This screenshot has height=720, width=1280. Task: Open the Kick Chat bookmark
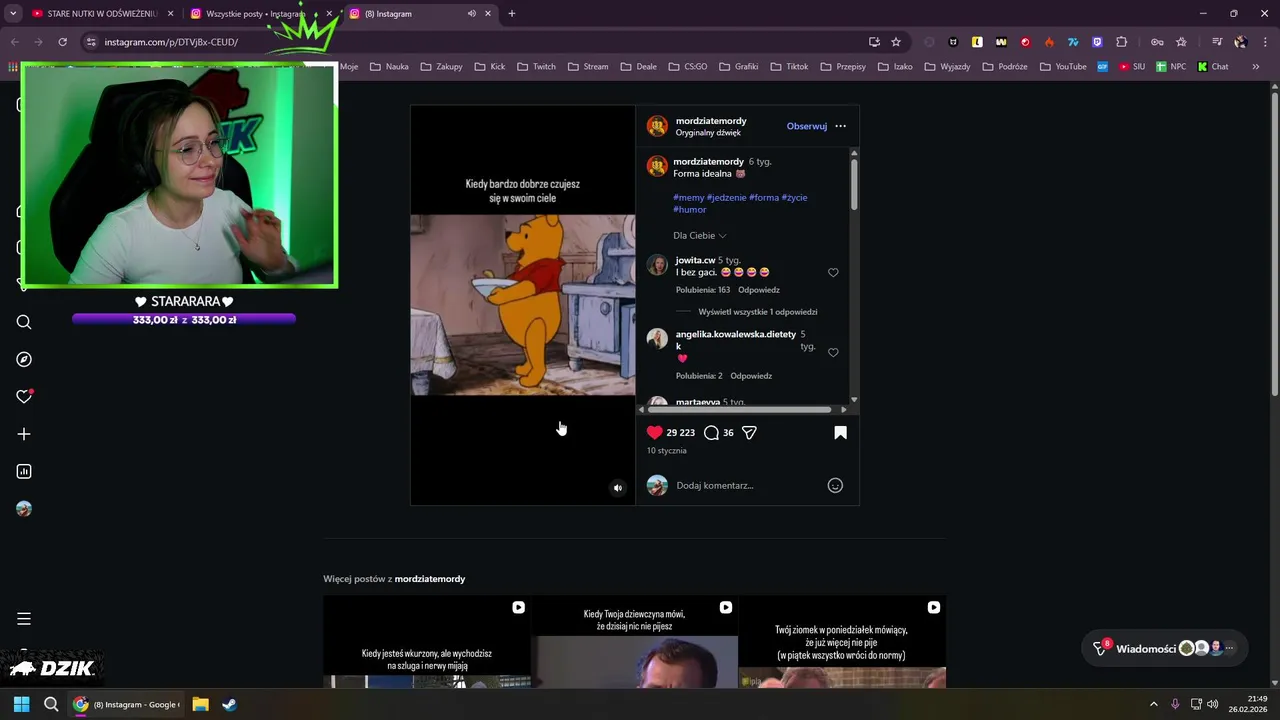1213,67
